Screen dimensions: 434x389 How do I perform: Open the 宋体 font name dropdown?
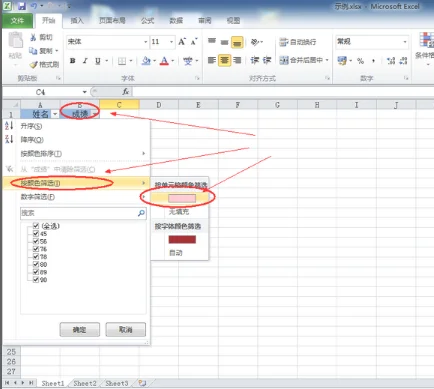(145, 42)
